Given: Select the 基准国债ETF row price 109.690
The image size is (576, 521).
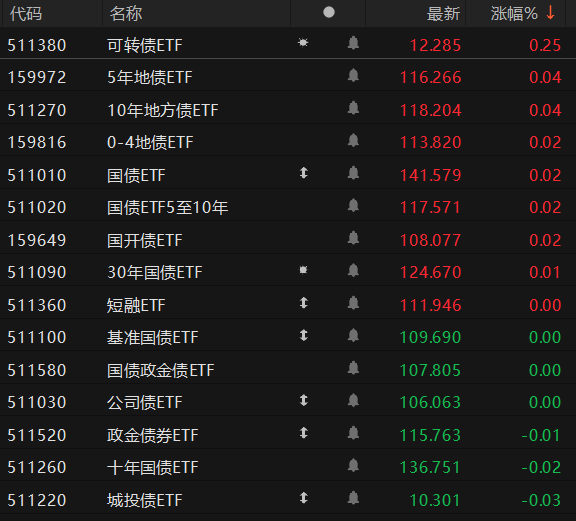Looking at the screenshot, I should [430, 337].
